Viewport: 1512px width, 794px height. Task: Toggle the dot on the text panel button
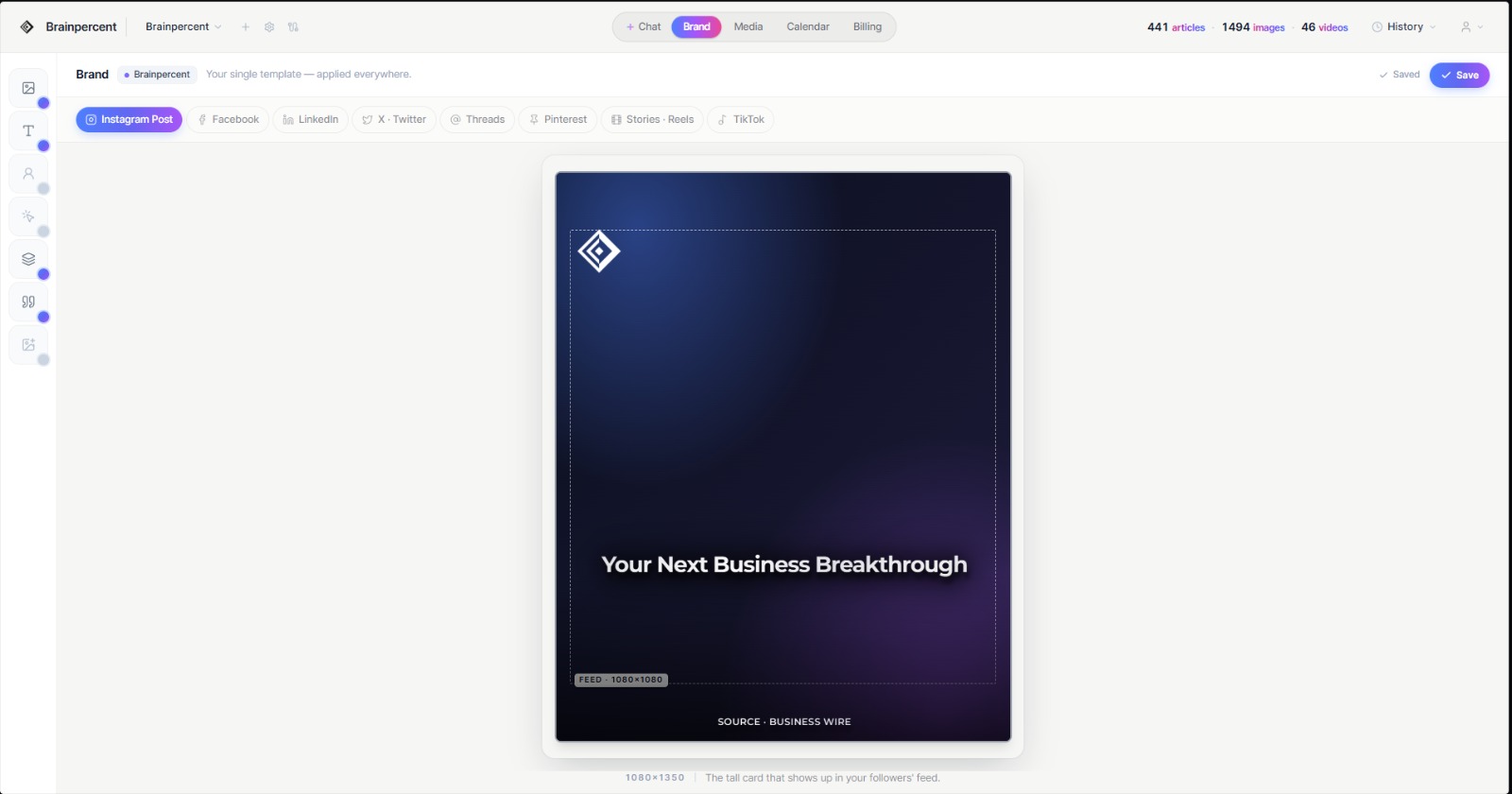coord(43,146)
